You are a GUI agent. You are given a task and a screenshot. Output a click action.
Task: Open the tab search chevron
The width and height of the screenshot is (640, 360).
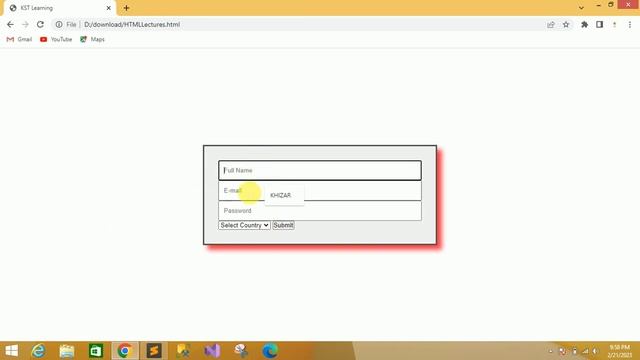click(x=581, y=8)
